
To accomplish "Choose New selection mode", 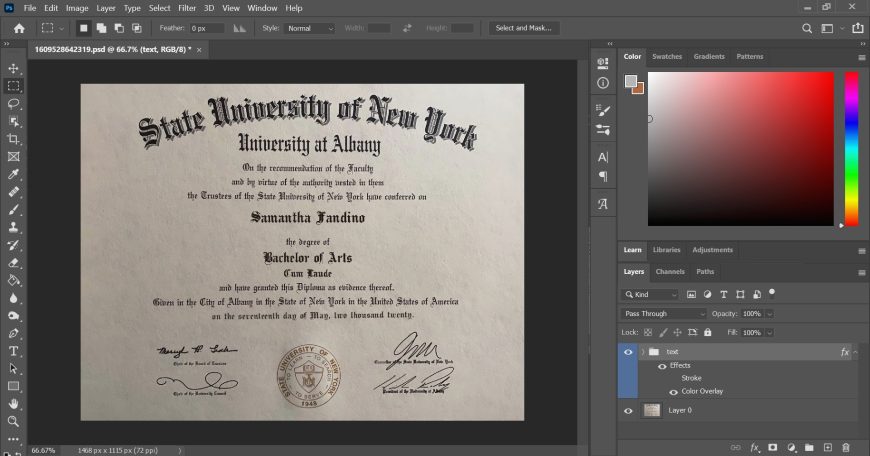I will [83, 28].
